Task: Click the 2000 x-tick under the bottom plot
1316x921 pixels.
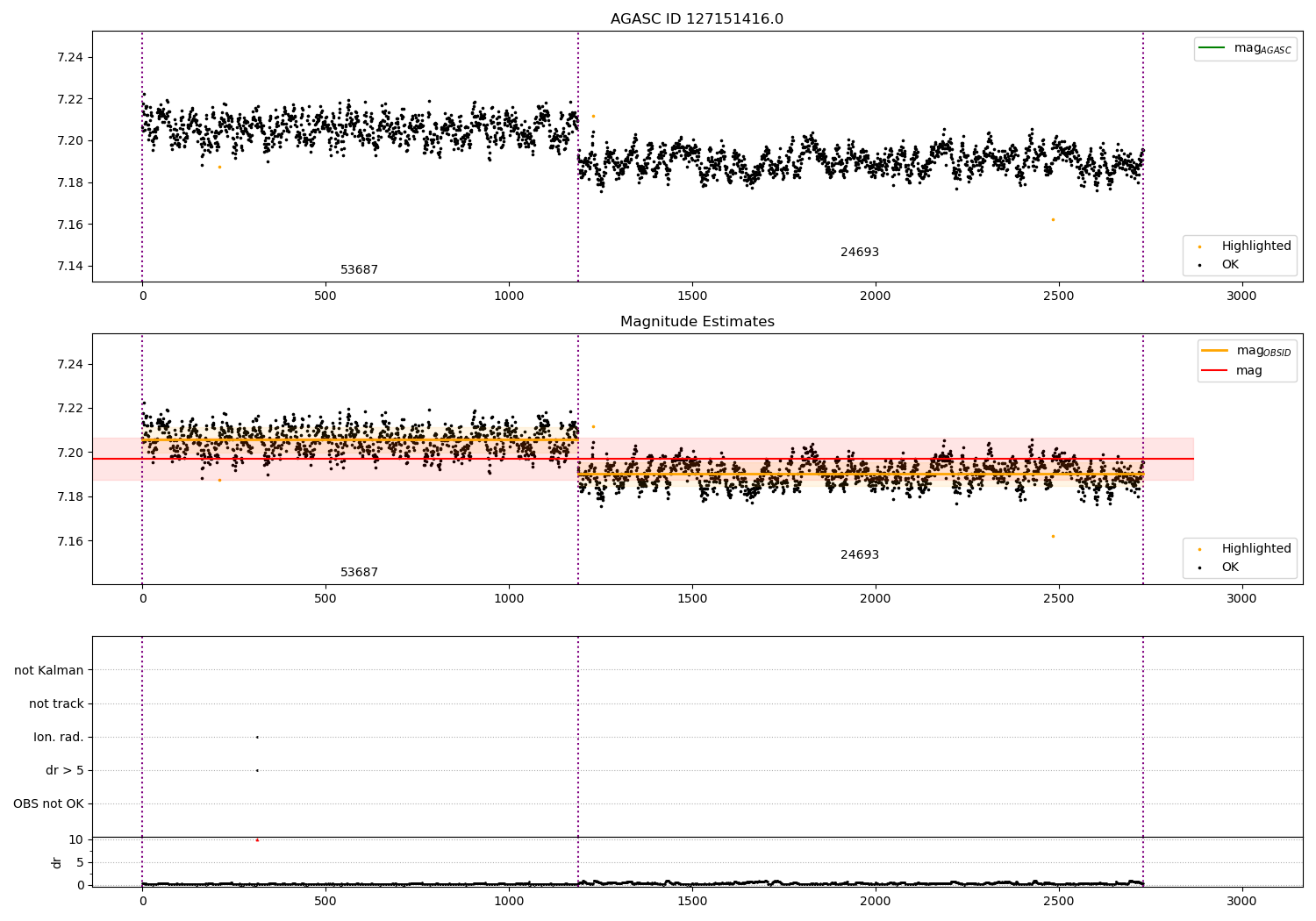Action: (876, 901)
